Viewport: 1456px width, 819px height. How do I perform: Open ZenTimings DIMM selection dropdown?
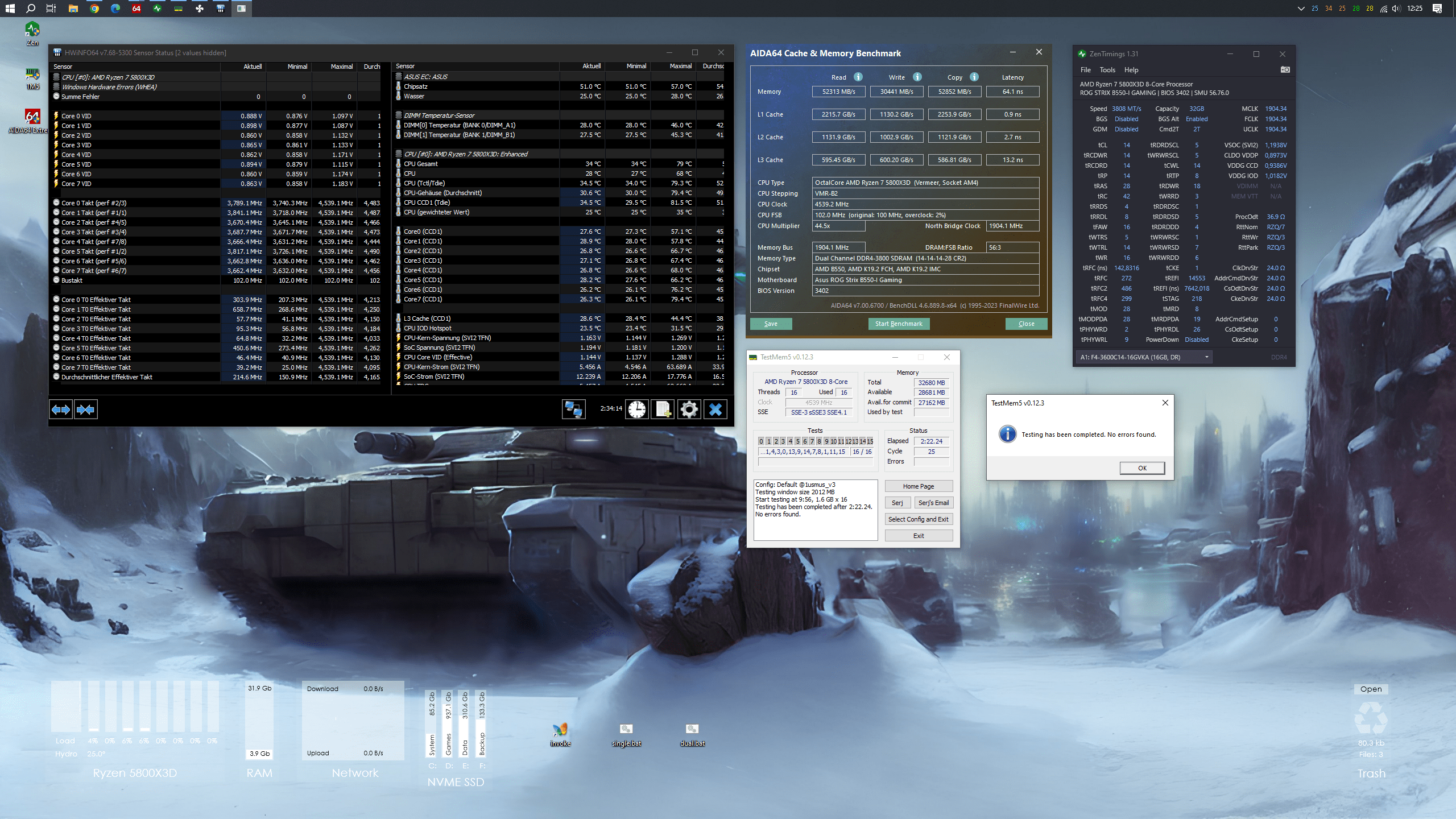1144,357
